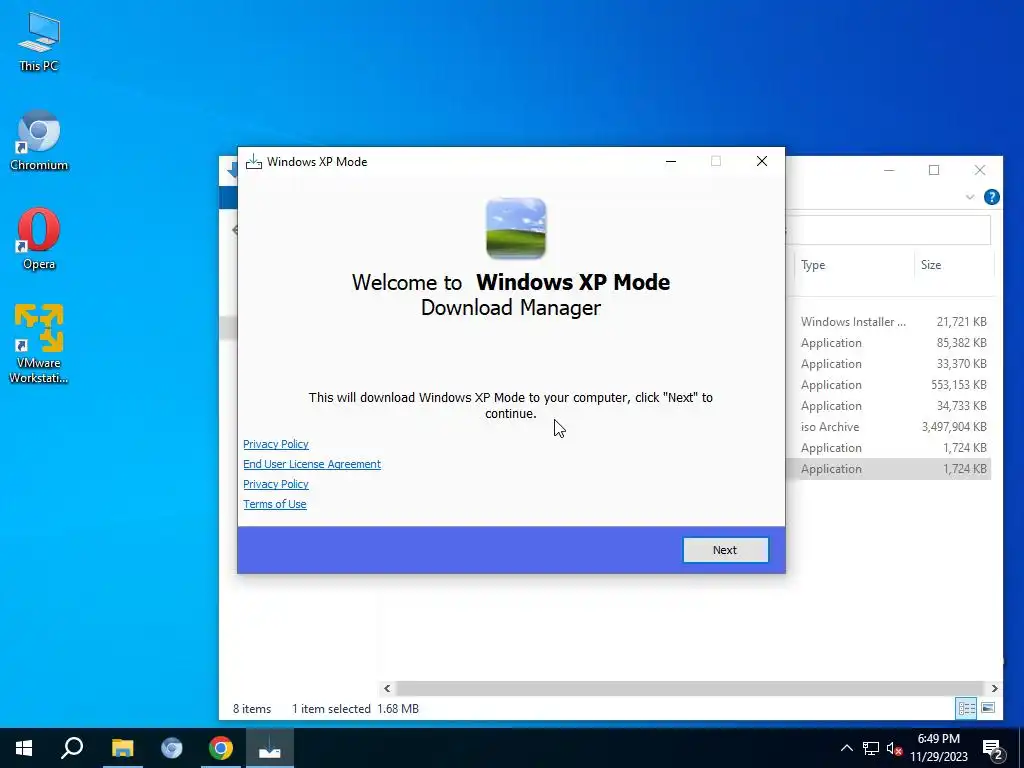Click the muted volume tray icon

894,748
